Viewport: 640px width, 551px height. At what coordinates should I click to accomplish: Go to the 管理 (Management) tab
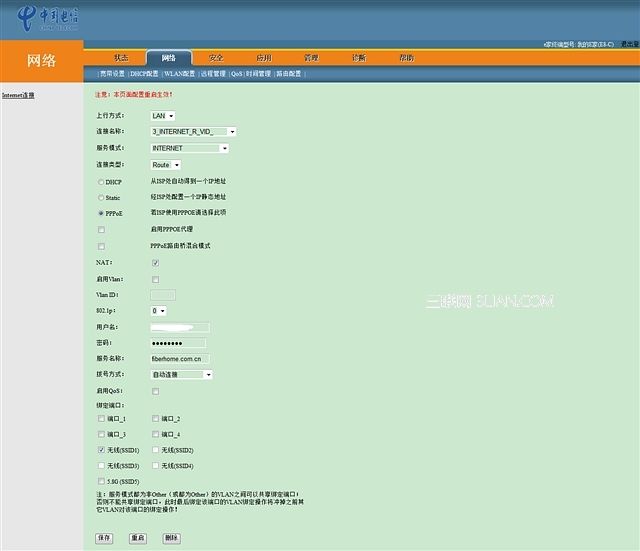pyautogui.click(x=311, y=58)
